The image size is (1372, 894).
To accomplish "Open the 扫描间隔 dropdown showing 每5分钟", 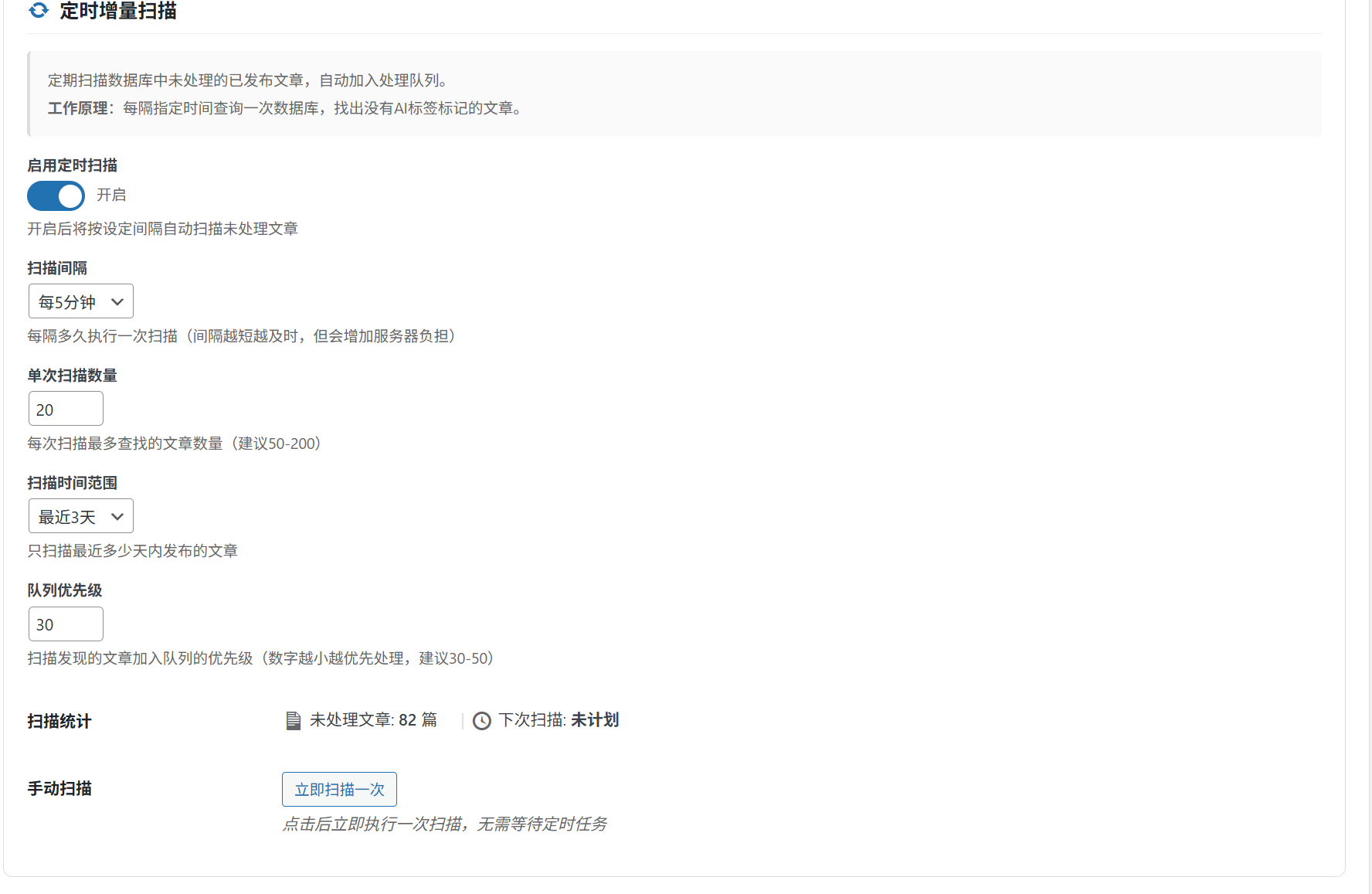I will 80,301.
